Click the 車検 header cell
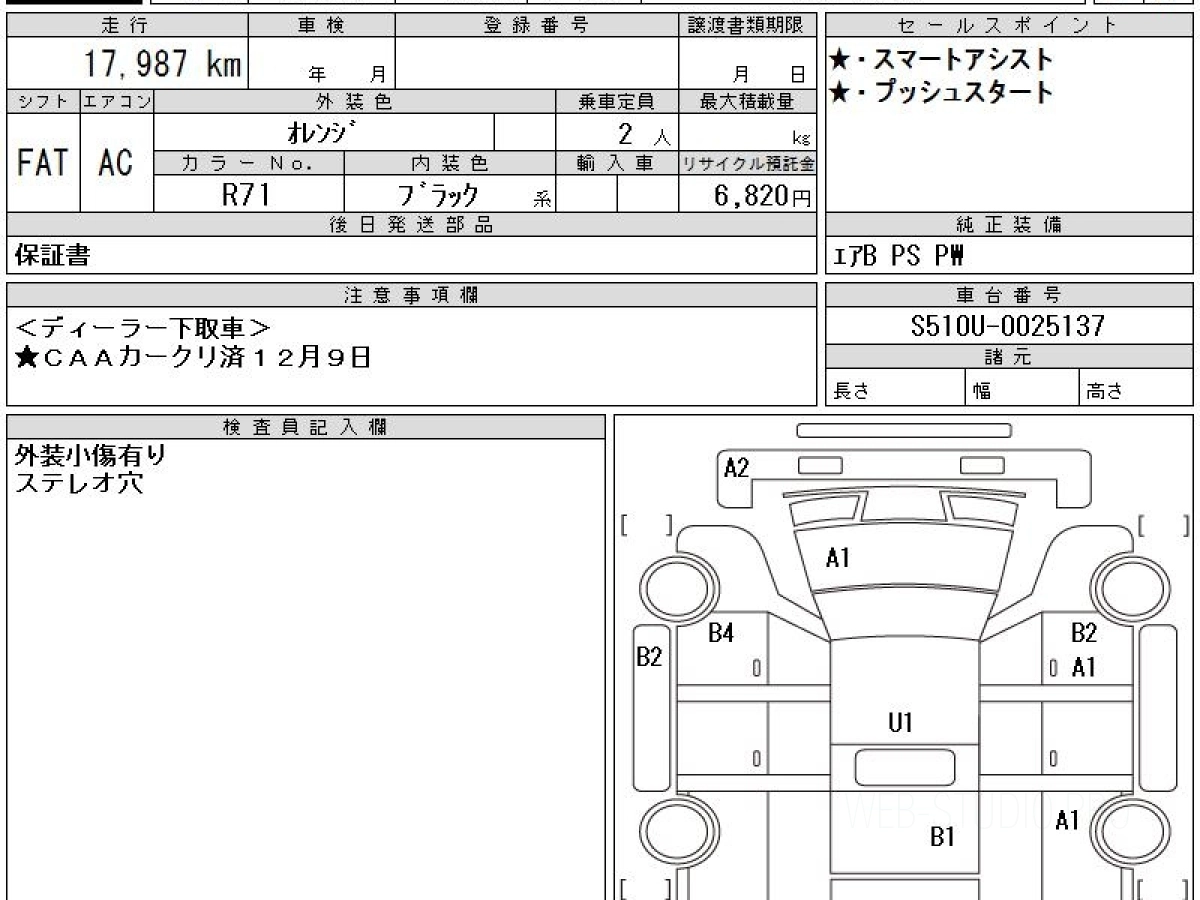This screenshot has width=1200, height=900. coord(321,26)
